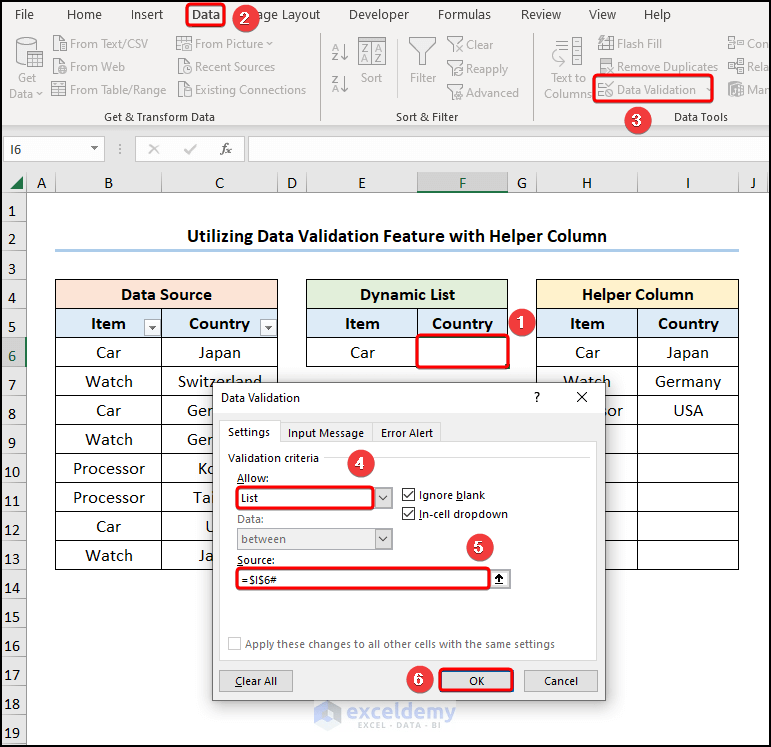This screenshot has width=771, height=747.
Task: Expand the Name Box dropdown
Action: coord(94,149)
